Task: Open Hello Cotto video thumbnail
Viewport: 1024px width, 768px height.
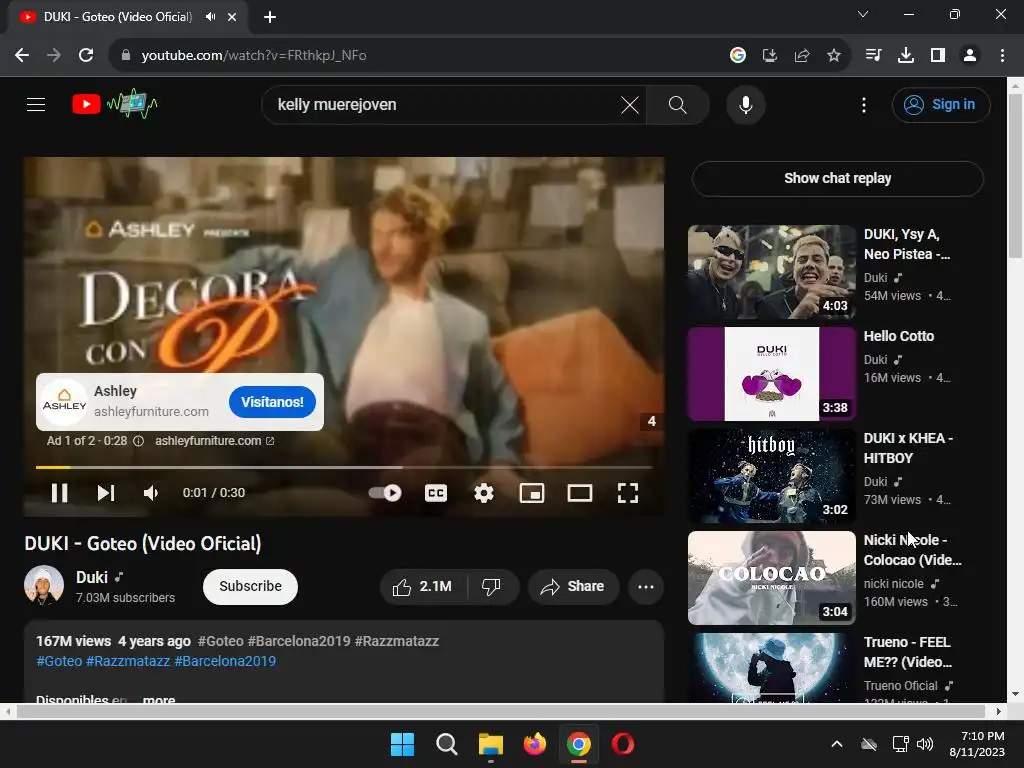Action: tap(771, 374)
